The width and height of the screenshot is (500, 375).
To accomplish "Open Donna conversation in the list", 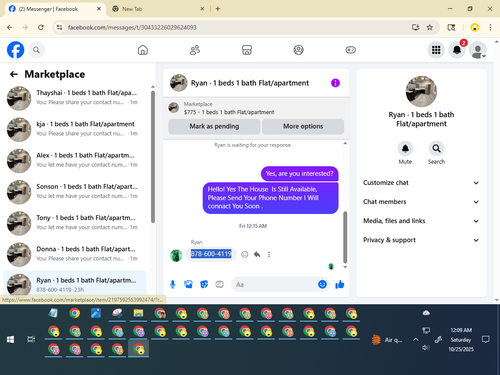I will (x=75, y=254).
